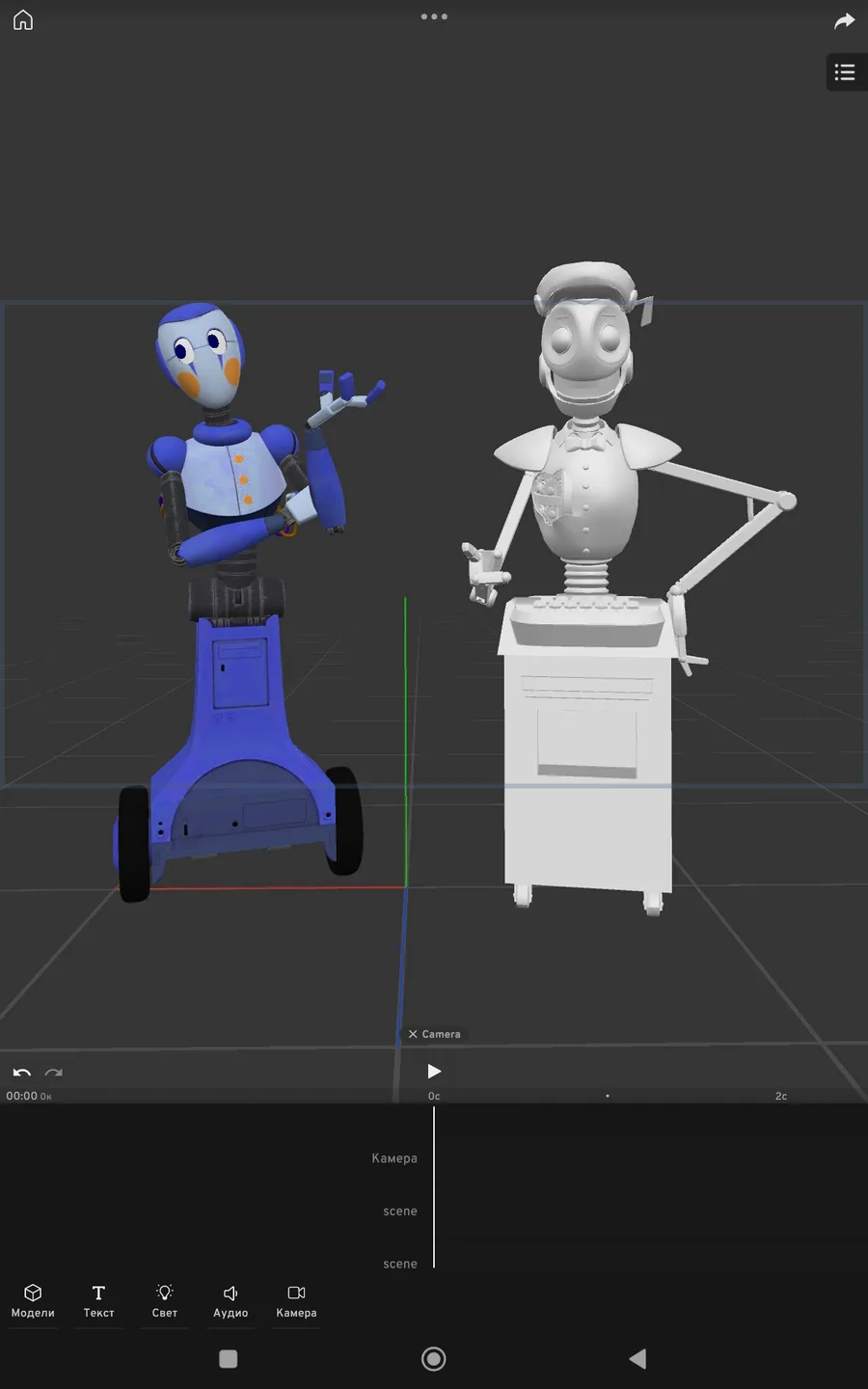Undo the last action
The height and width of the screenshot is (1389, 868).
(22, 1073)
